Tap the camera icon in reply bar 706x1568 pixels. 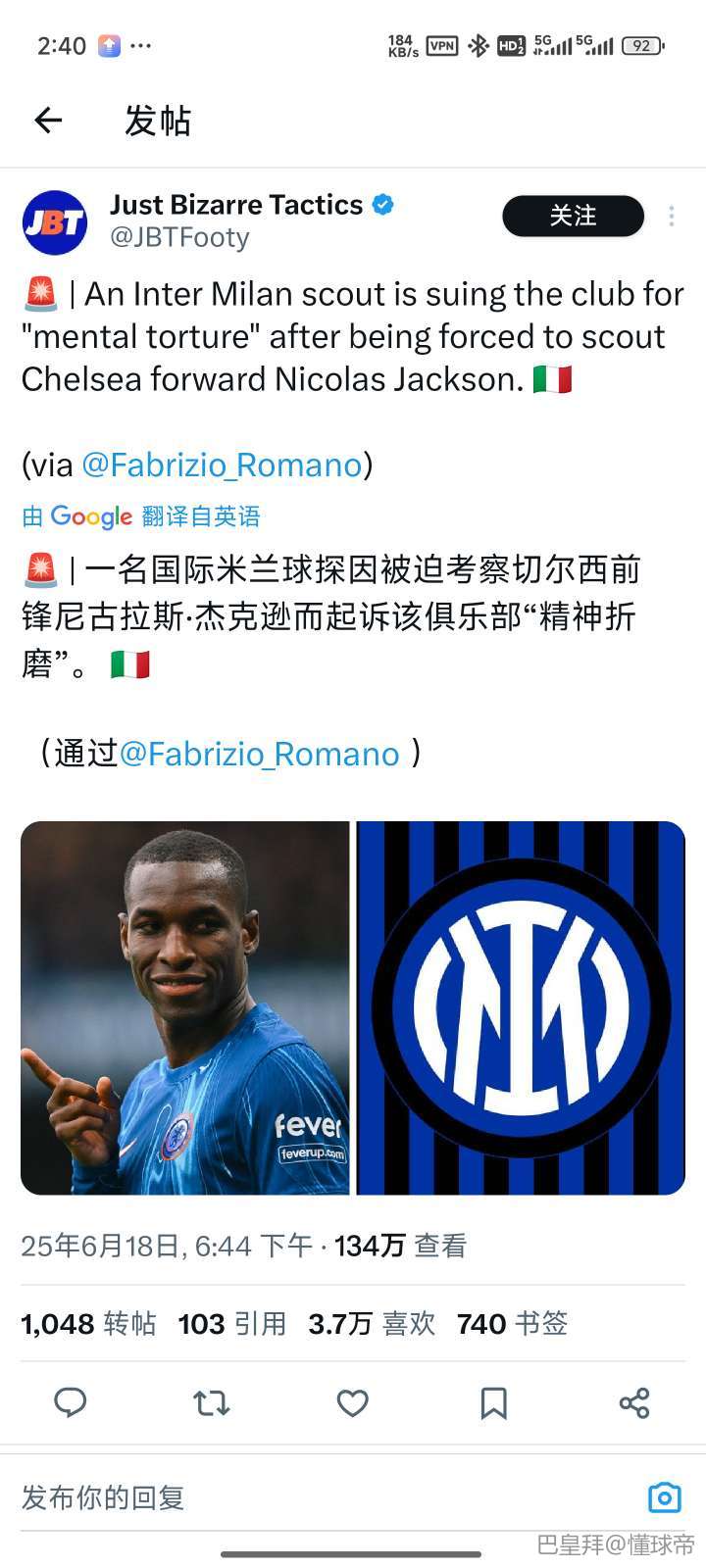[665, 1497]
